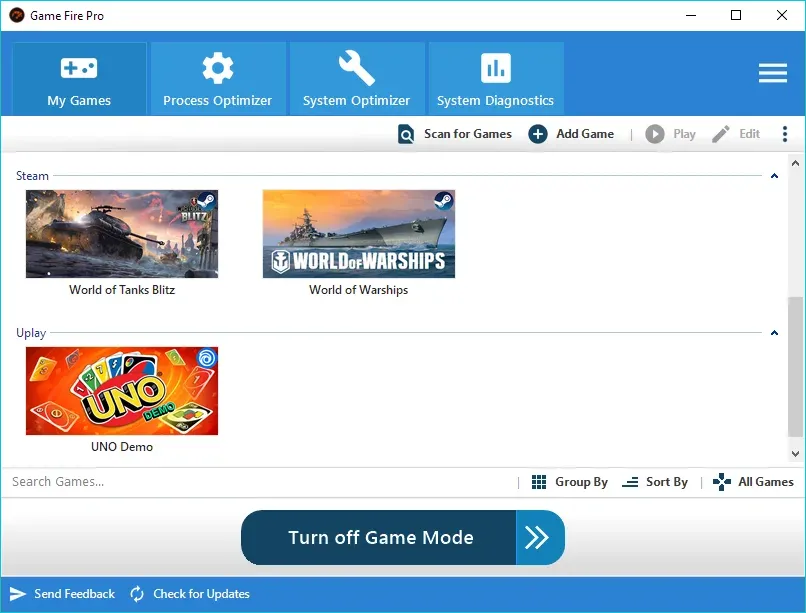Viewport: 806px width, 613px height.
Task: Turn off Game Mode
Action: (380, 537)
